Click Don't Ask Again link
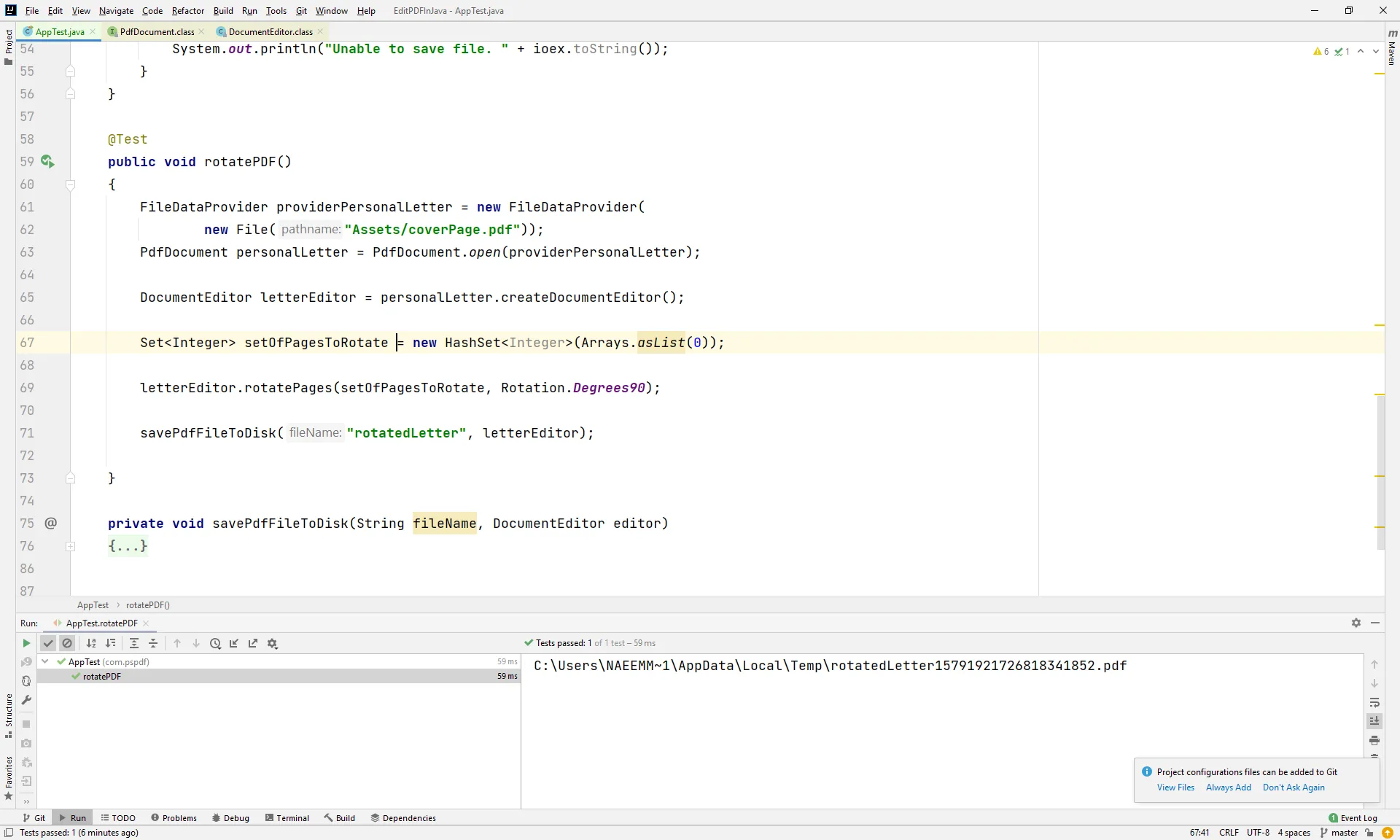Viewport: 1400px width, 840px height. tap(1294, 787)
